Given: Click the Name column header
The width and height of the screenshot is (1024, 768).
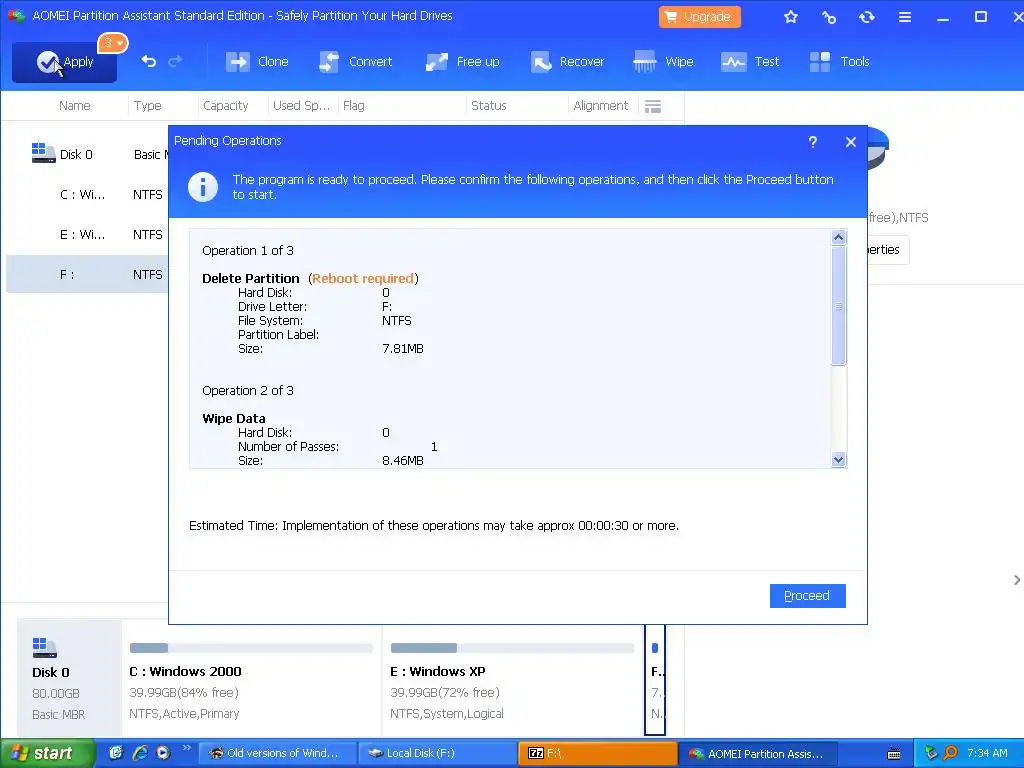Looking at the screenshot, I should (74, 106).
